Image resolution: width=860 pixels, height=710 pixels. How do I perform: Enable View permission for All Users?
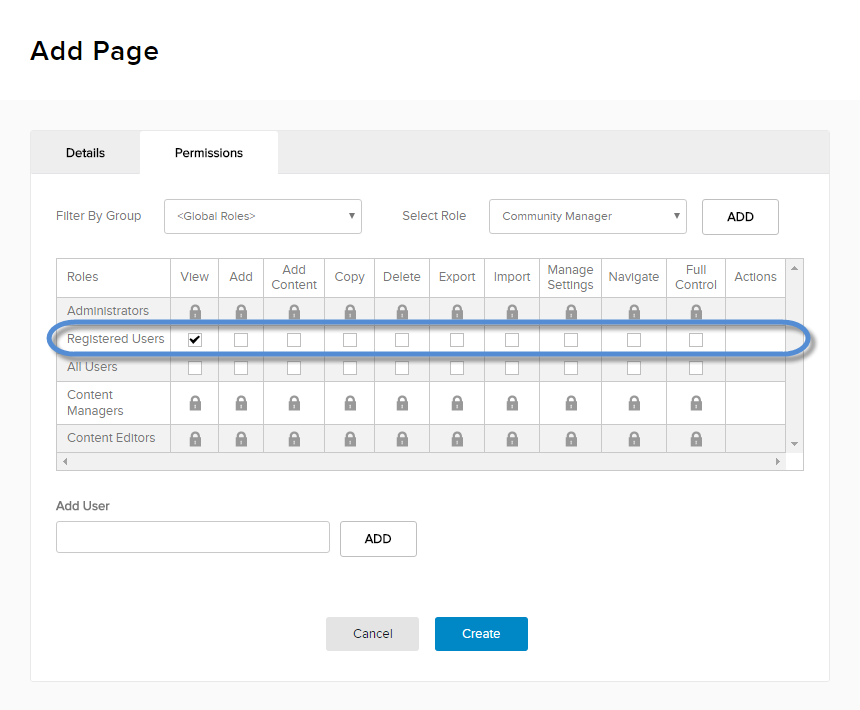(x=195, y=368)
